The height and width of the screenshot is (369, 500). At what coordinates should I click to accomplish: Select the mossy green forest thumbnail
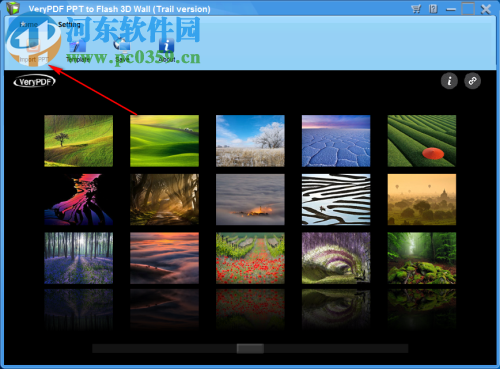pos(422,258)
